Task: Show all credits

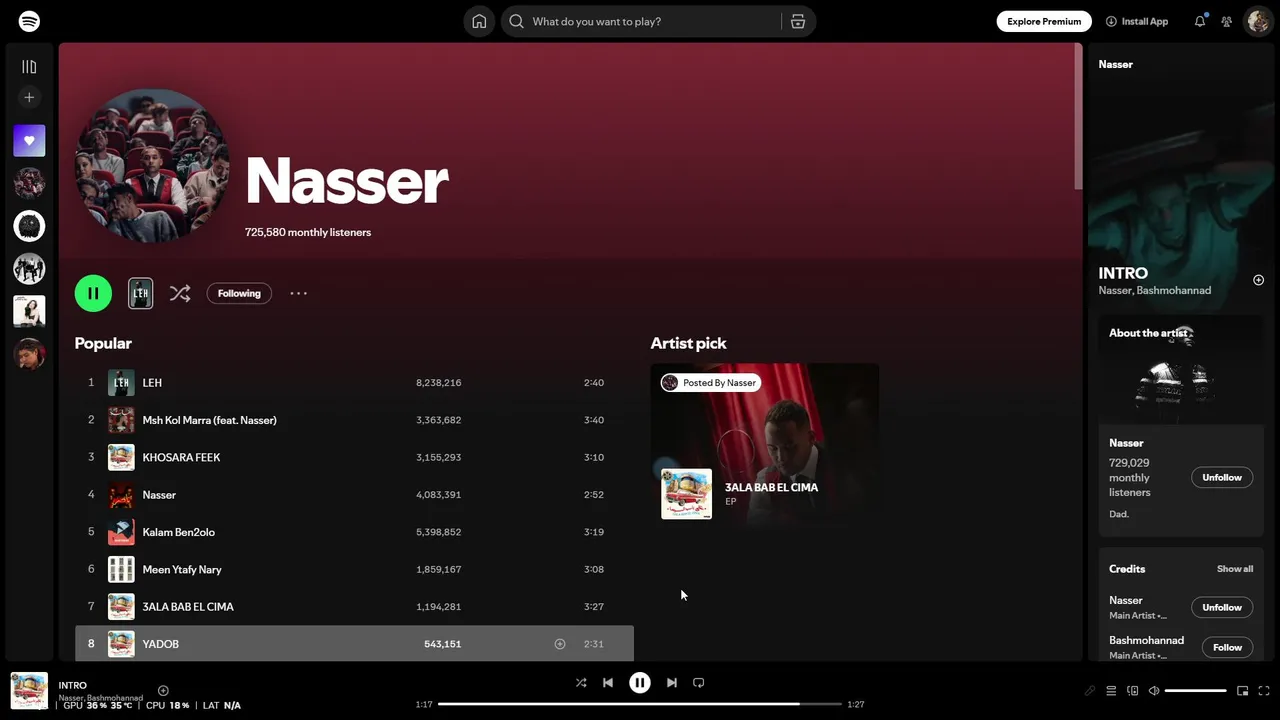Action: tap(1235, 569)
